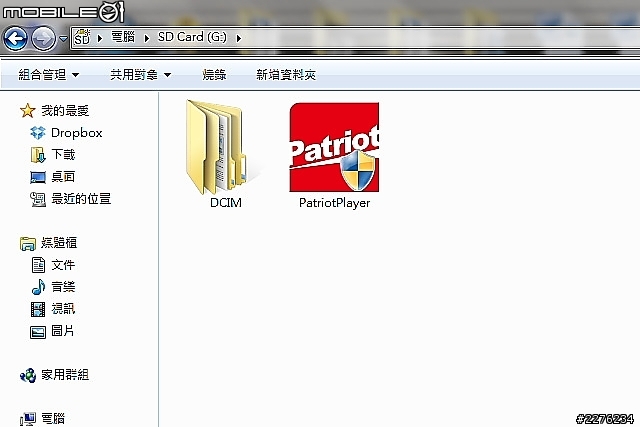This screenshot has width=640, height=427.
Task: Click the computer icon in sidebar
Action: 28,419
